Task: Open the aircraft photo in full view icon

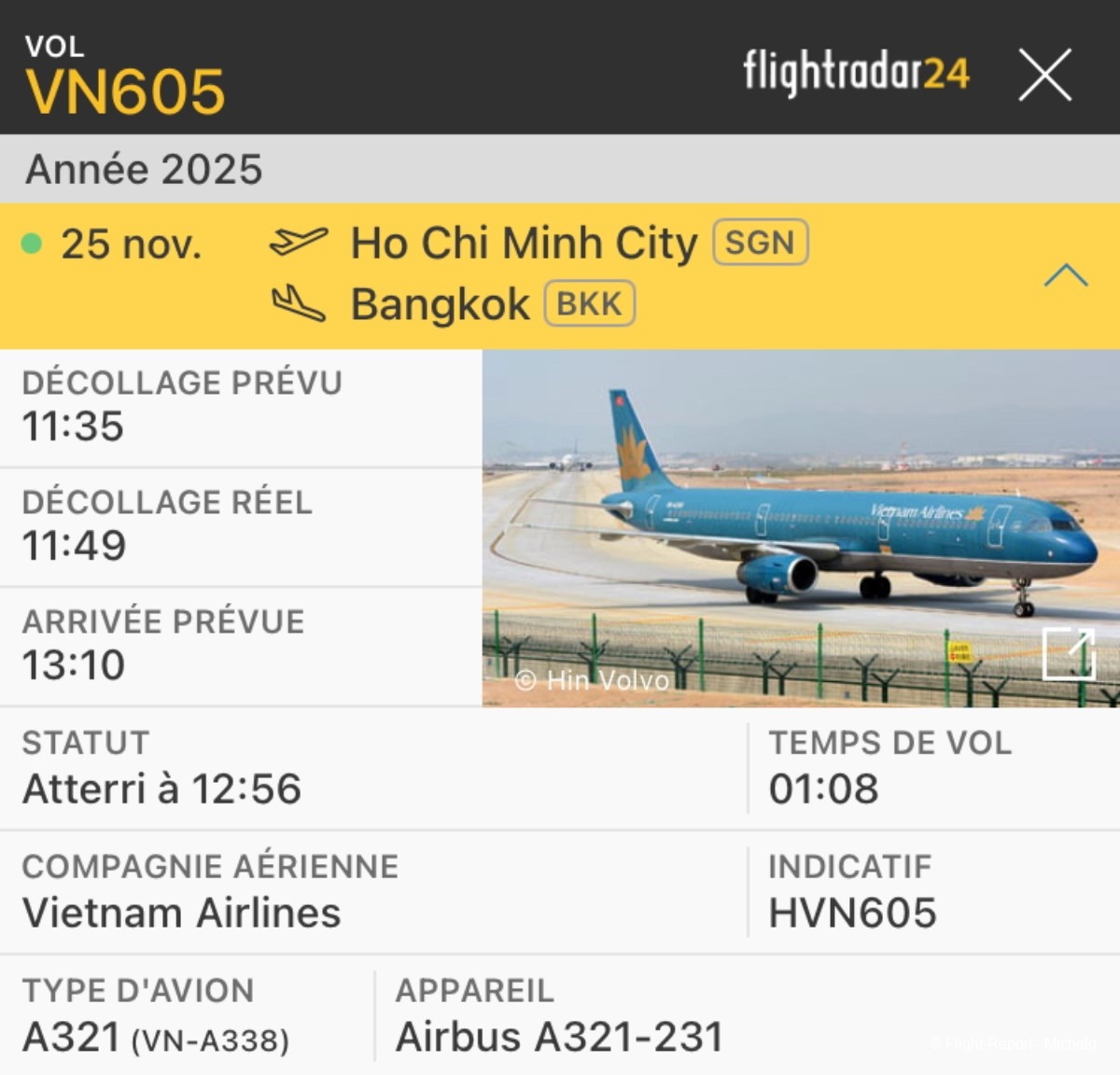Action: 1069,653
